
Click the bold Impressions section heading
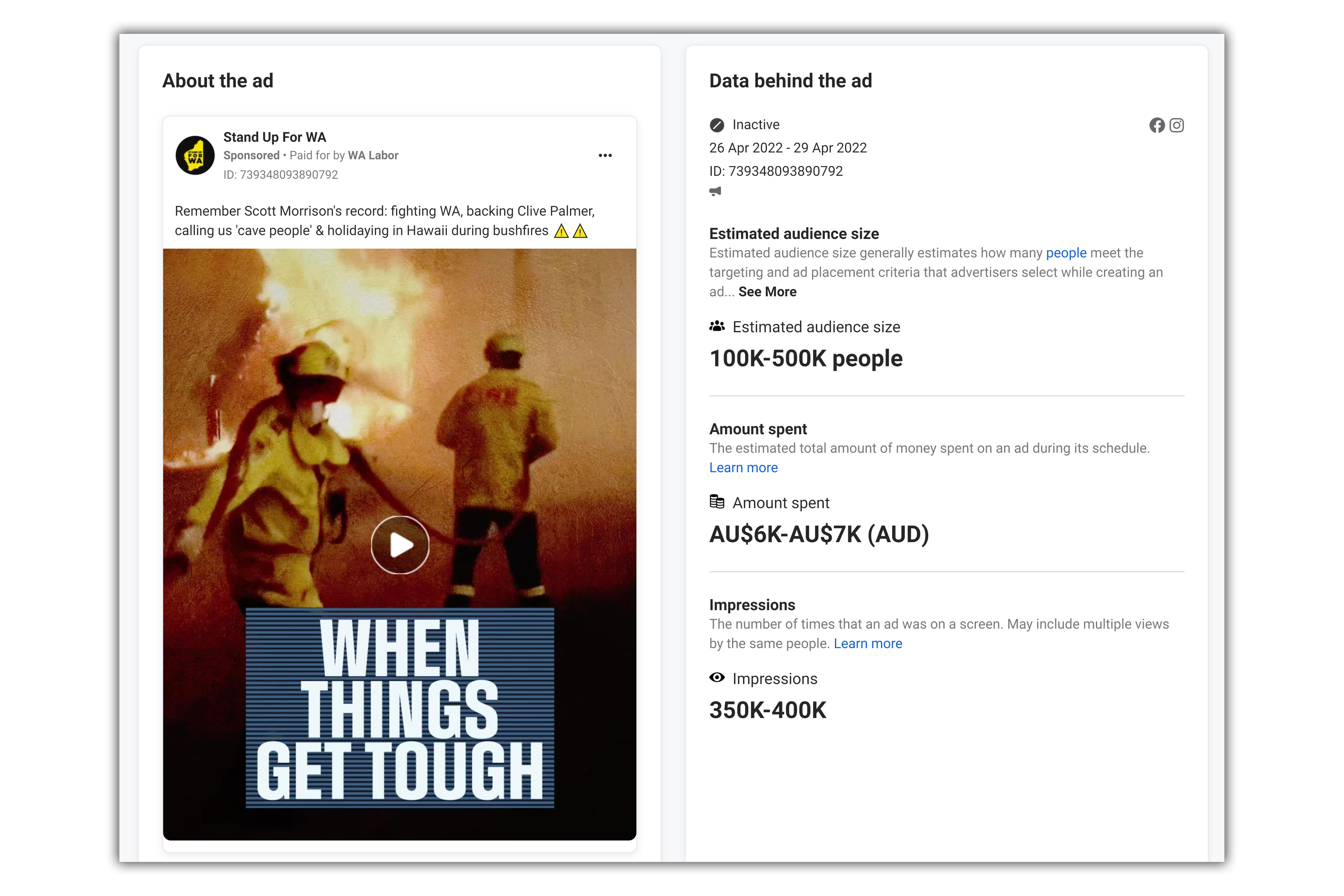click(x=752, y=605)
